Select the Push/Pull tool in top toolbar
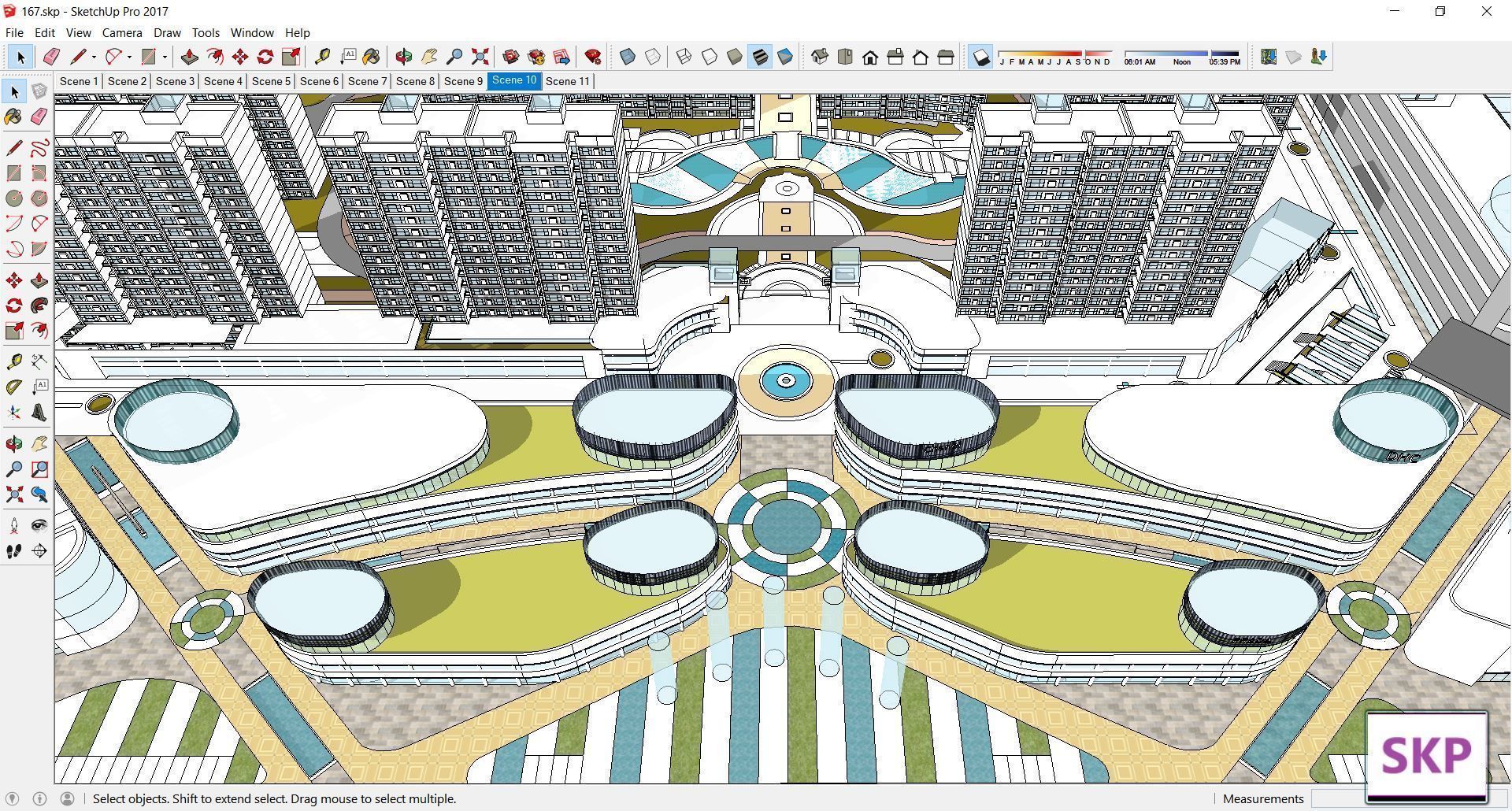Viewport: 1512px width, 811px height. [189, 57]
